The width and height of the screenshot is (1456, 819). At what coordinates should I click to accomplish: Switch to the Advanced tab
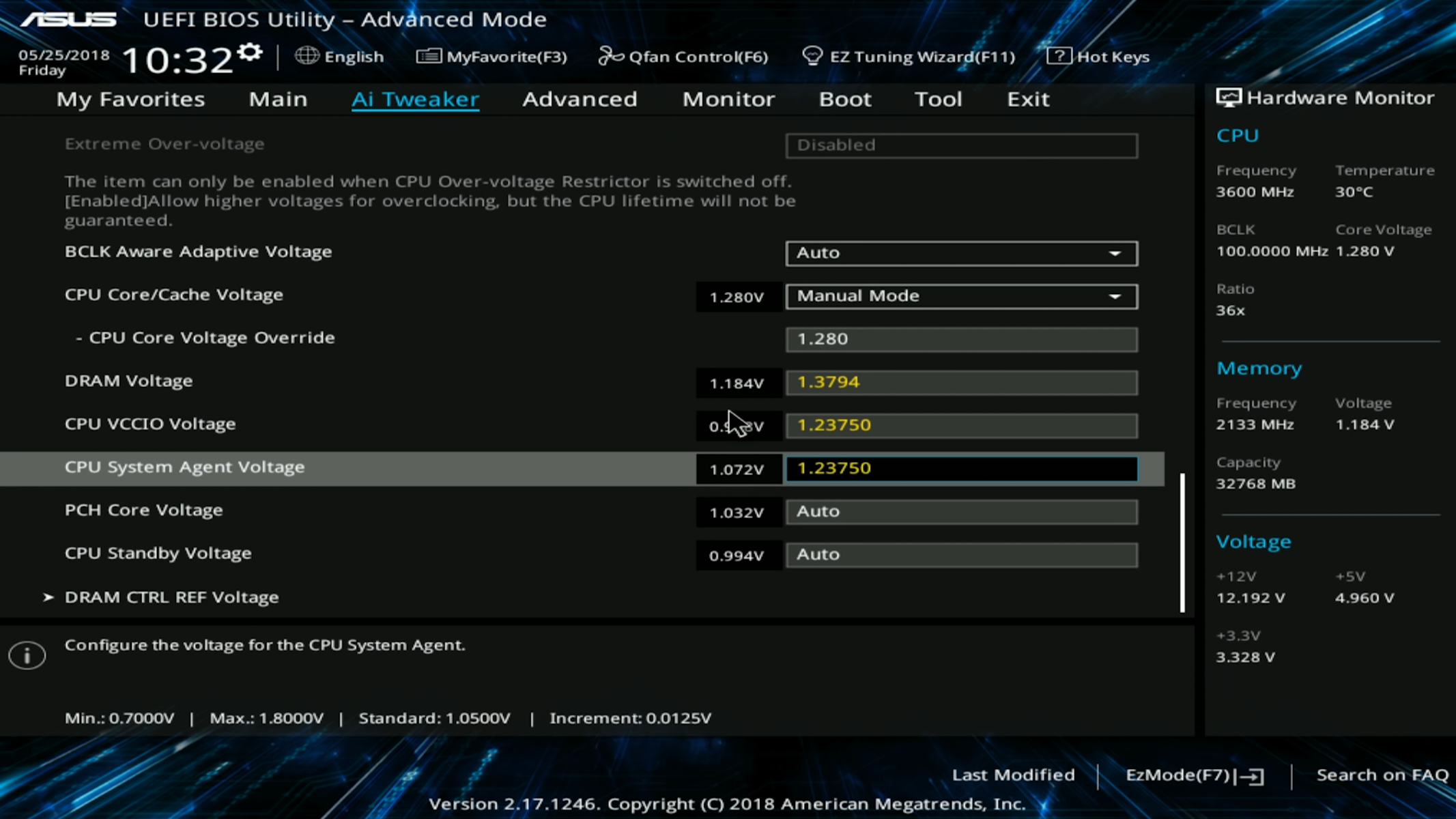click(580, 99)
